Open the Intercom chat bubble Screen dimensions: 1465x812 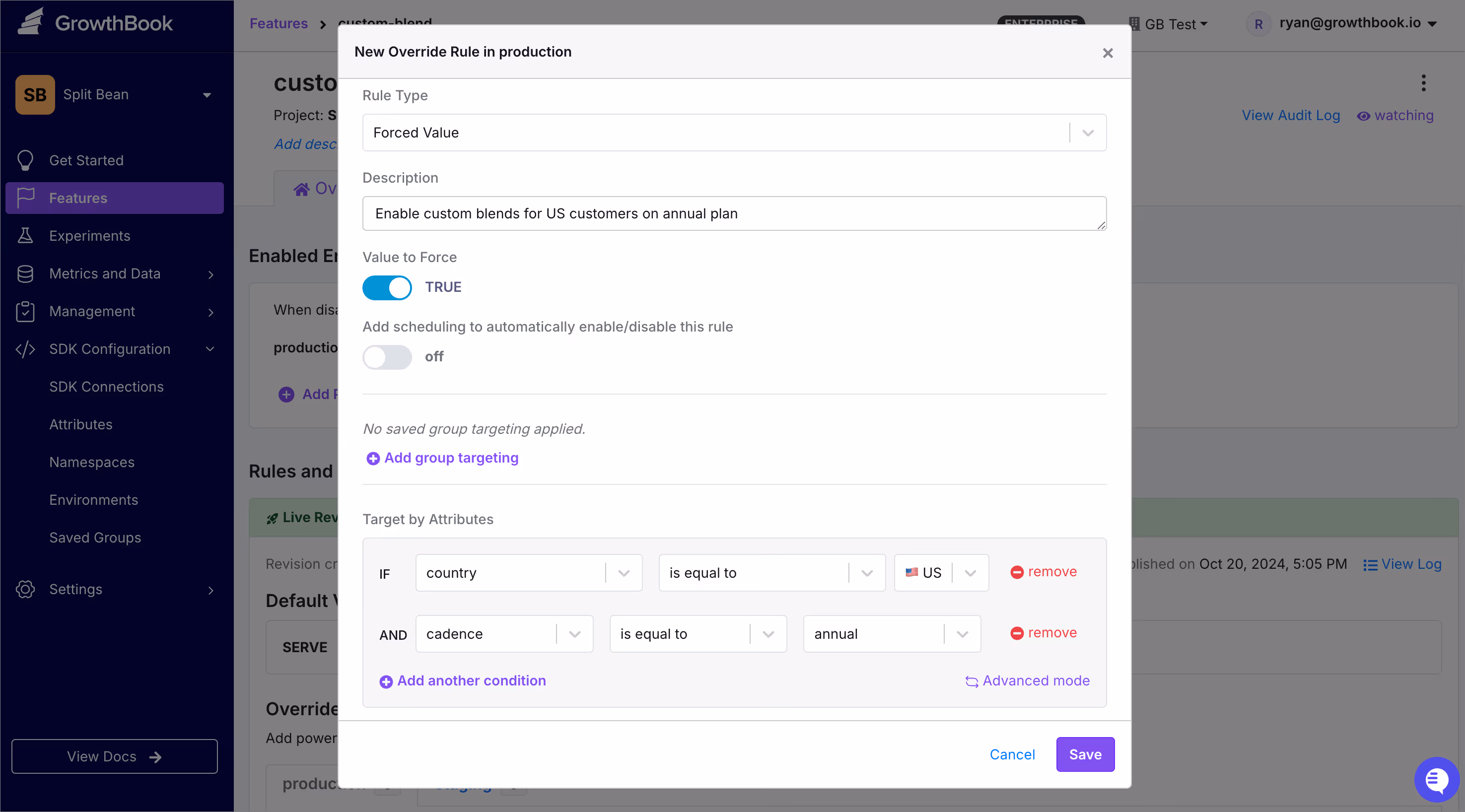pos(1437,779)
